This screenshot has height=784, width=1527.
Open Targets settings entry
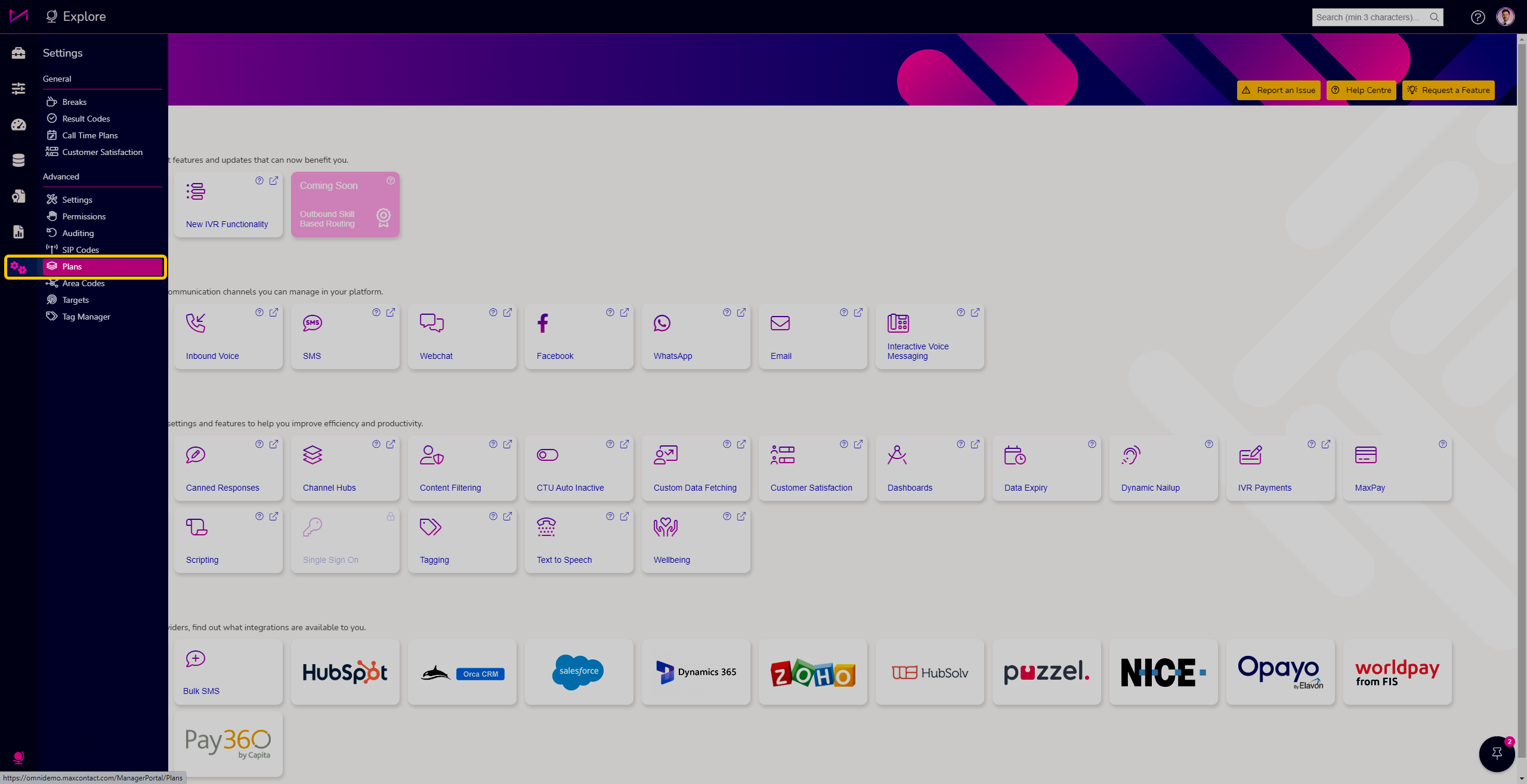click(x=103, y=300)
